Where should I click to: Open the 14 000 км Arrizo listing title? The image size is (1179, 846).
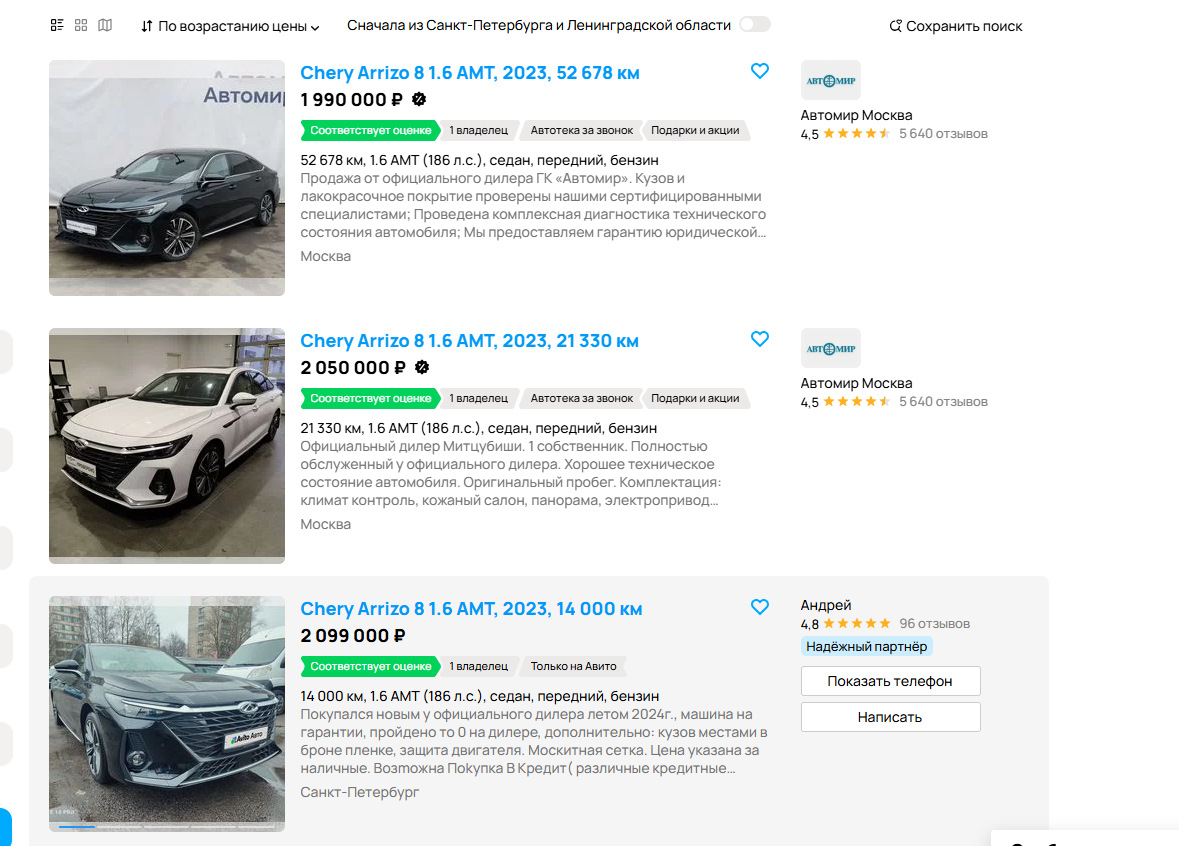pyautogui.click(x=471, y=609)
